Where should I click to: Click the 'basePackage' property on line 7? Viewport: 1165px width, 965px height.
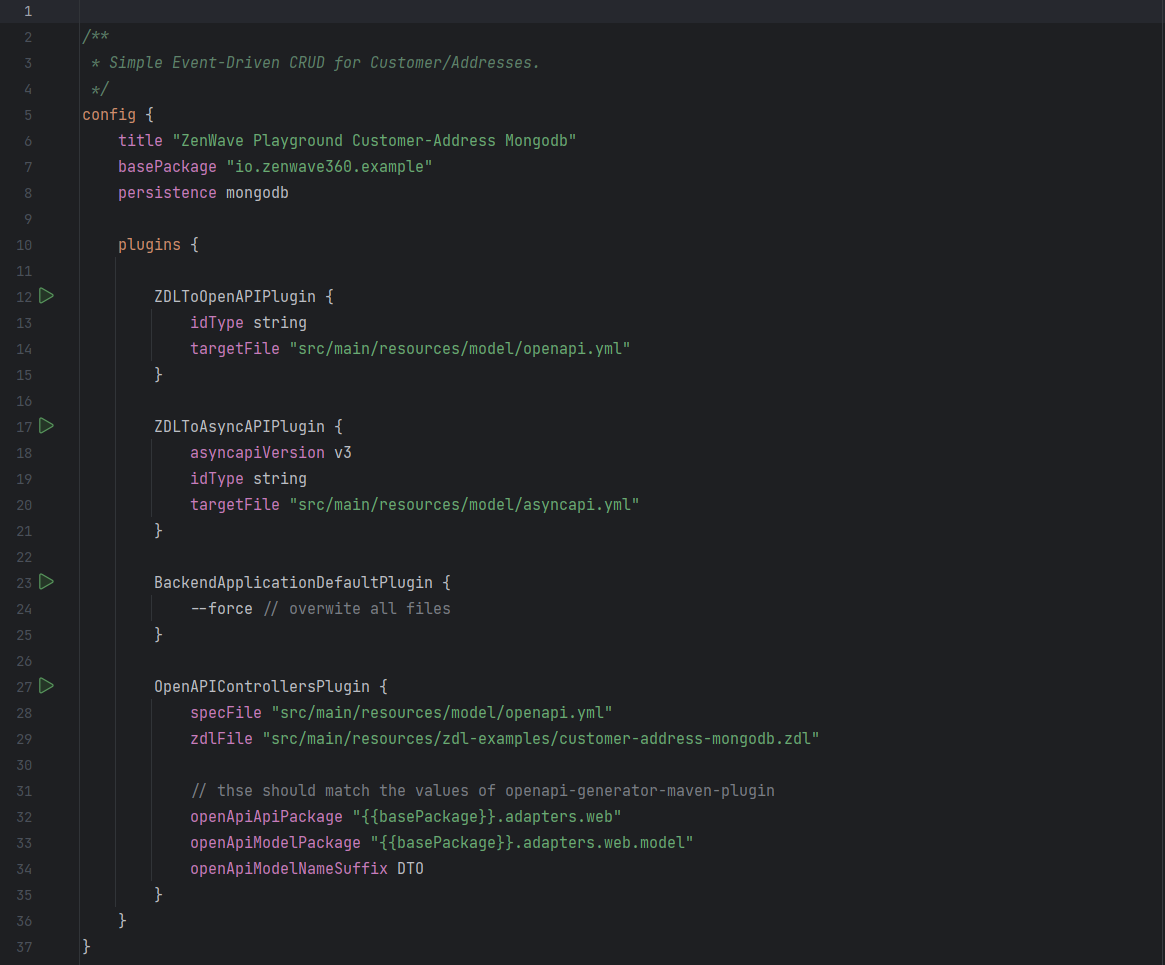166,166
